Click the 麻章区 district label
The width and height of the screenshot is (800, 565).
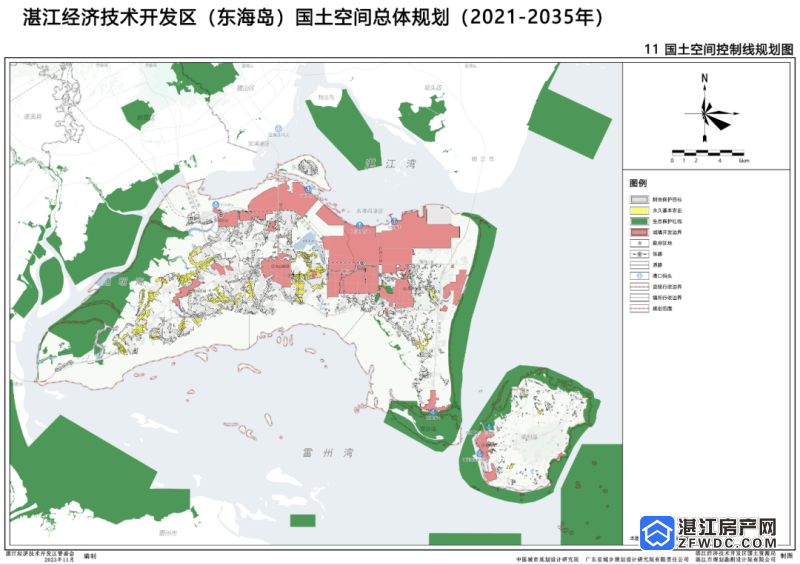[x=145, y=117]
